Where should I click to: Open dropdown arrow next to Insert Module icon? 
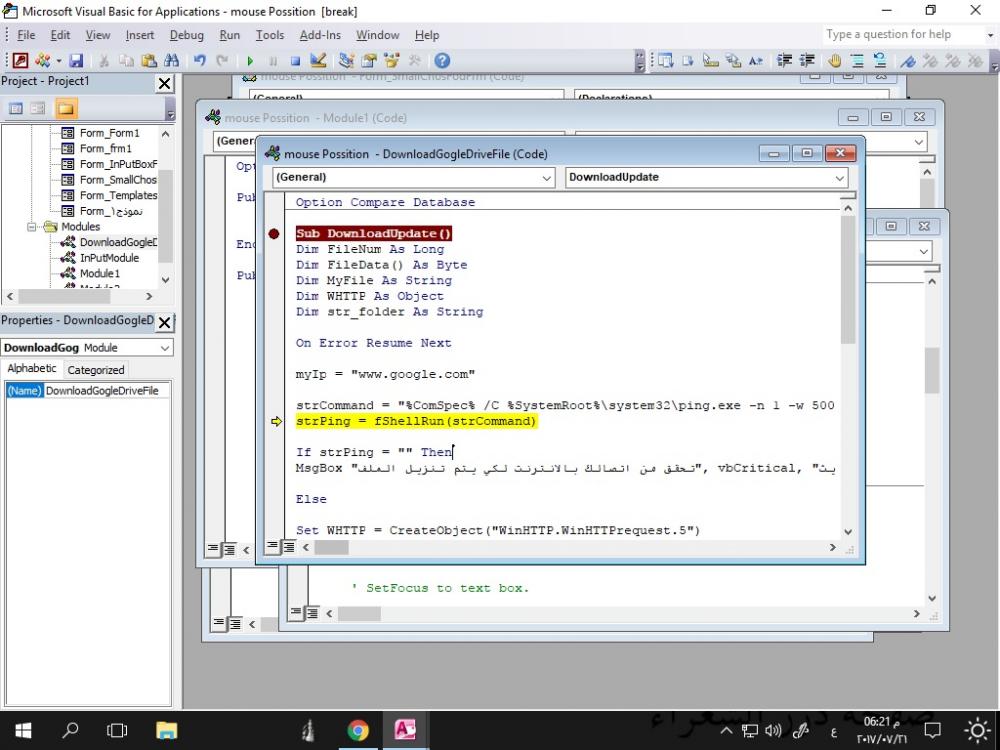[59, 61]
